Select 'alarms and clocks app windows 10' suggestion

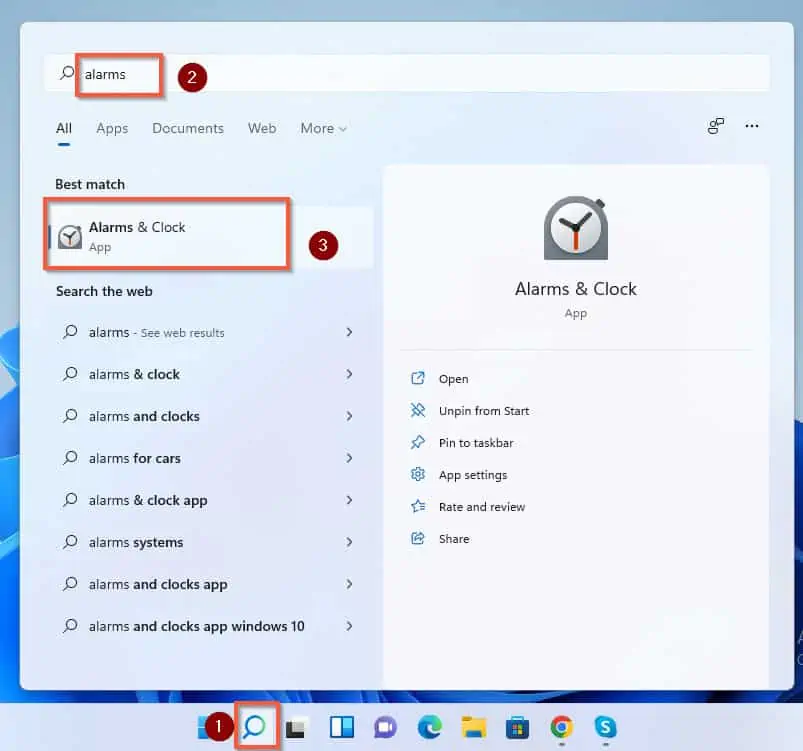[209, 626]
